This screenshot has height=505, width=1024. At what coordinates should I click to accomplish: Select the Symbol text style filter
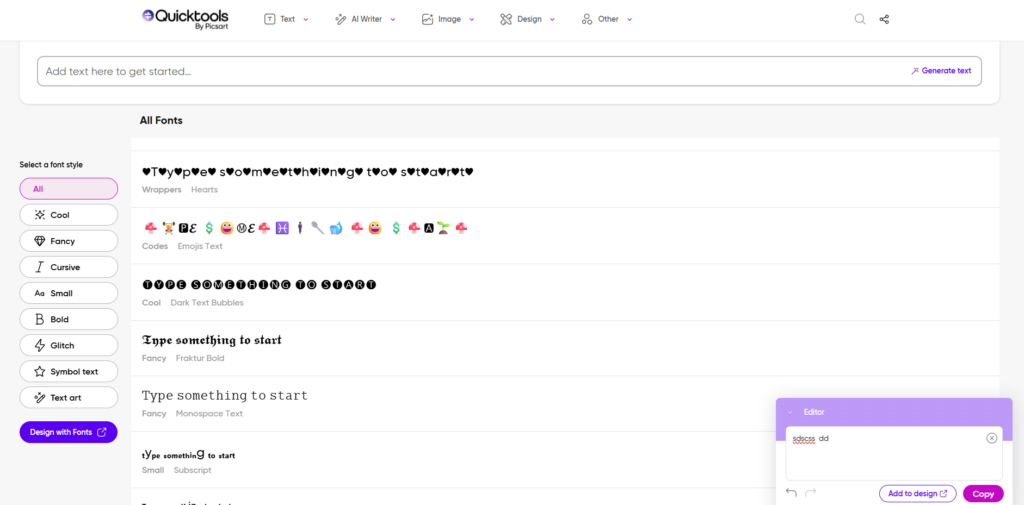69,371
